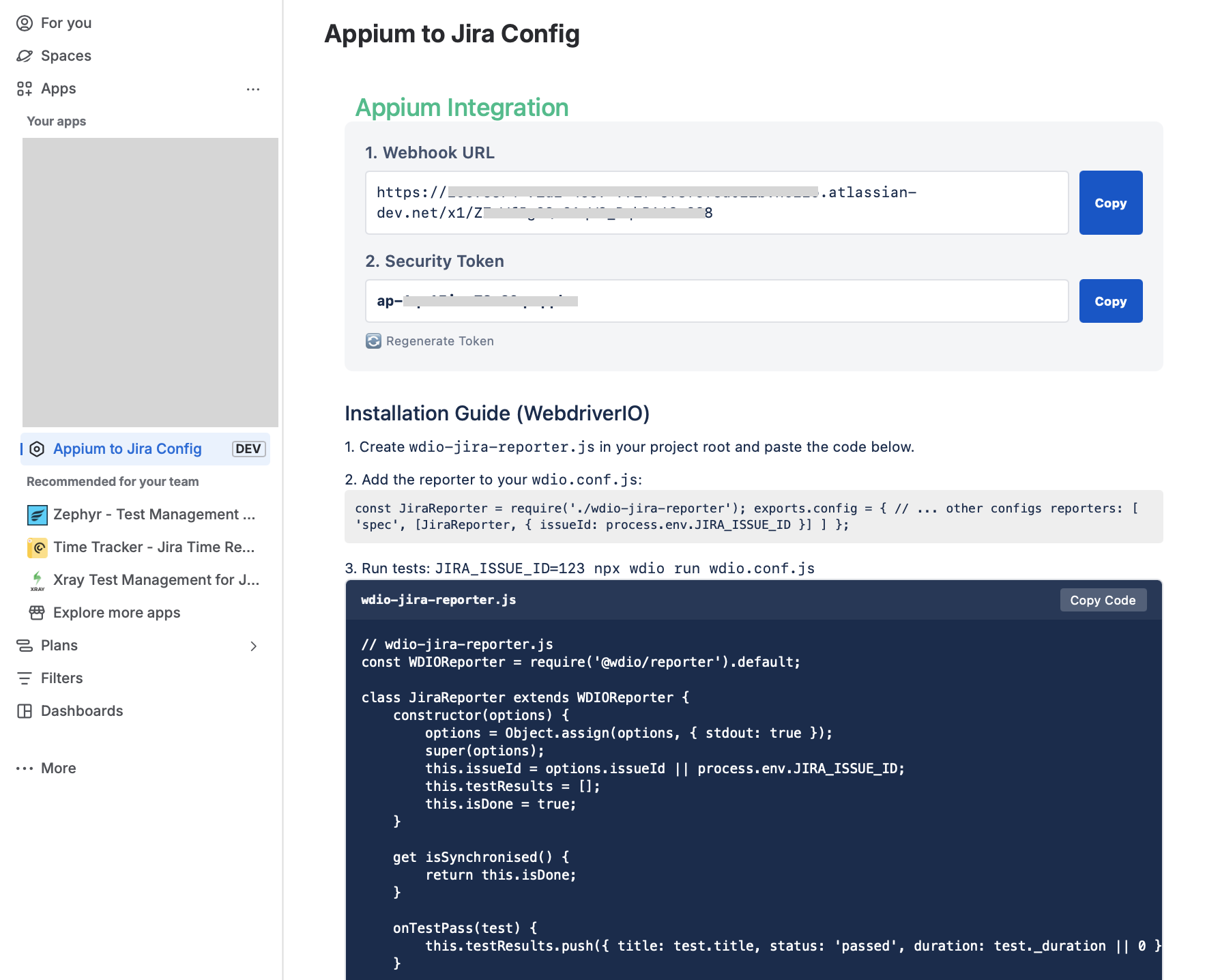This screenshot has height=980, width=1220.
Task: Open the Zephyr Test Management app icon
Action: point(38,514)
